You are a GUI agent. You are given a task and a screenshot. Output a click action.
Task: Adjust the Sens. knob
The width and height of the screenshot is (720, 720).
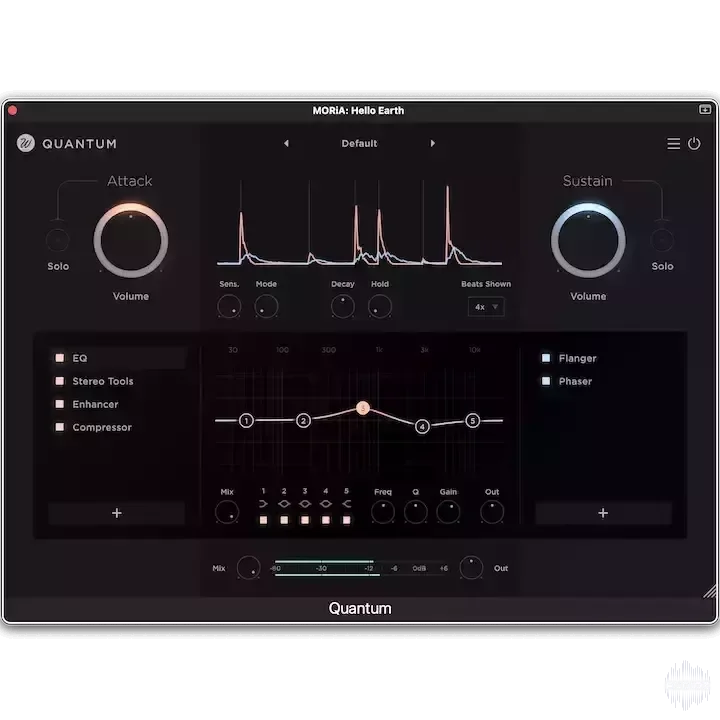pyautogui.click(x=229, y=306)
